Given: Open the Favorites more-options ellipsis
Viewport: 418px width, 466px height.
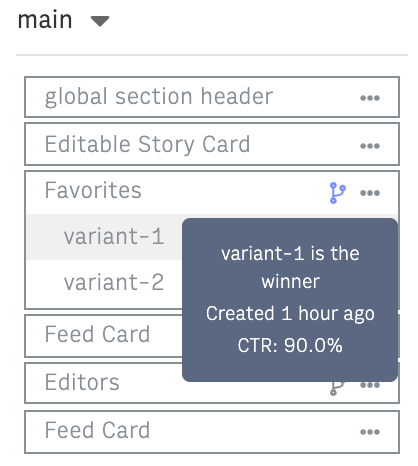Looking at the screenshot, I should pyautogui.click(x=370, y=193).
